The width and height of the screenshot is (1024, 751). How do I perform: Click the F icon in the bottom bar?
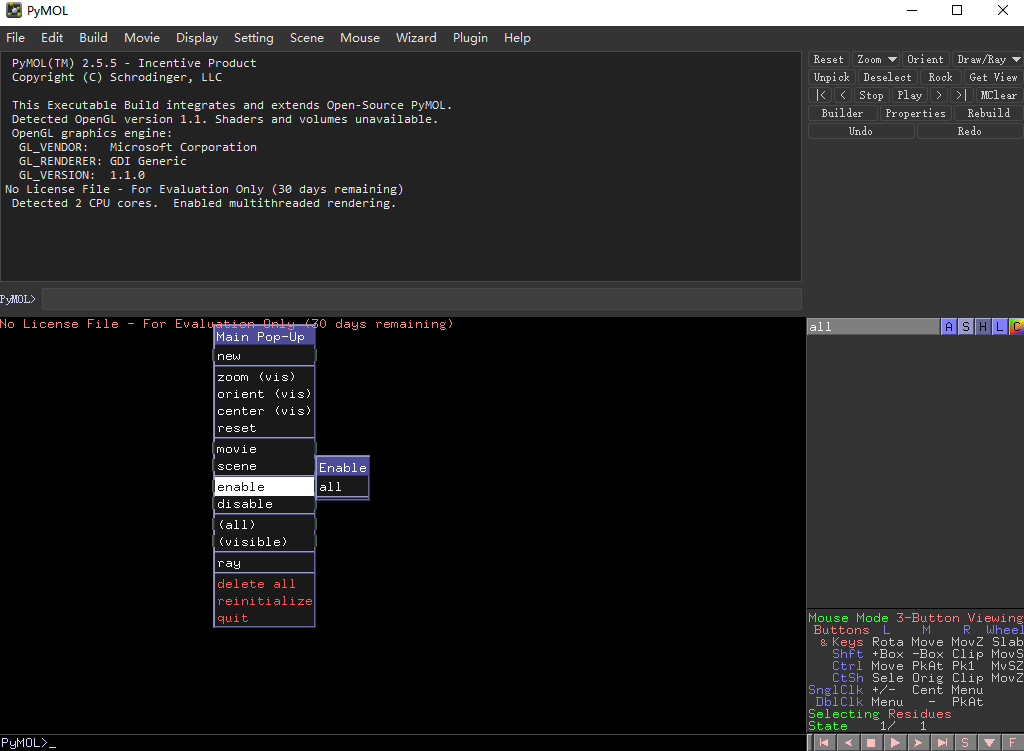click(1012, 743)
